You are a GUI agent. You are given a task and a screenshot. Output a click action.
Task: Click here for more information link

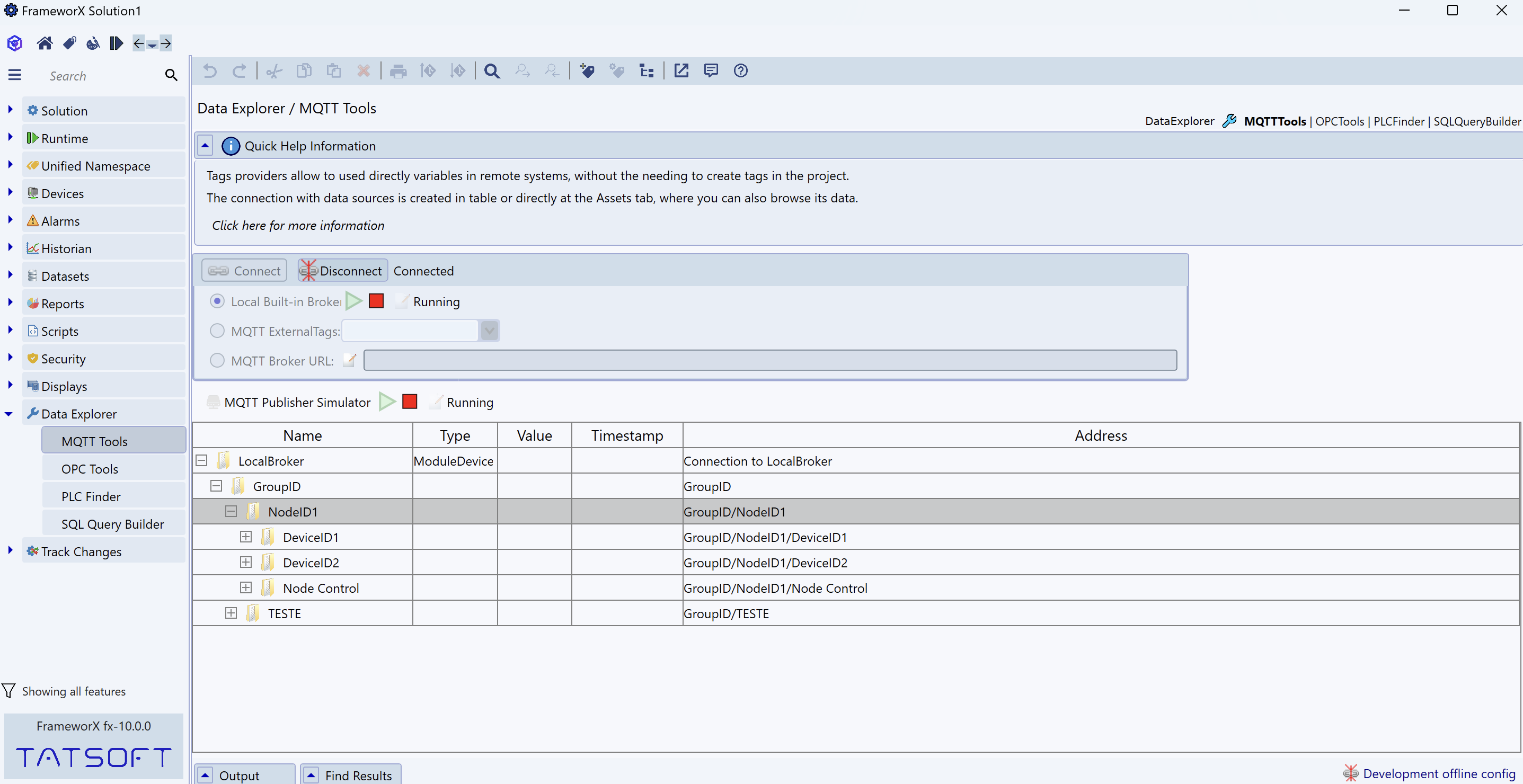[x=298, y=226]
